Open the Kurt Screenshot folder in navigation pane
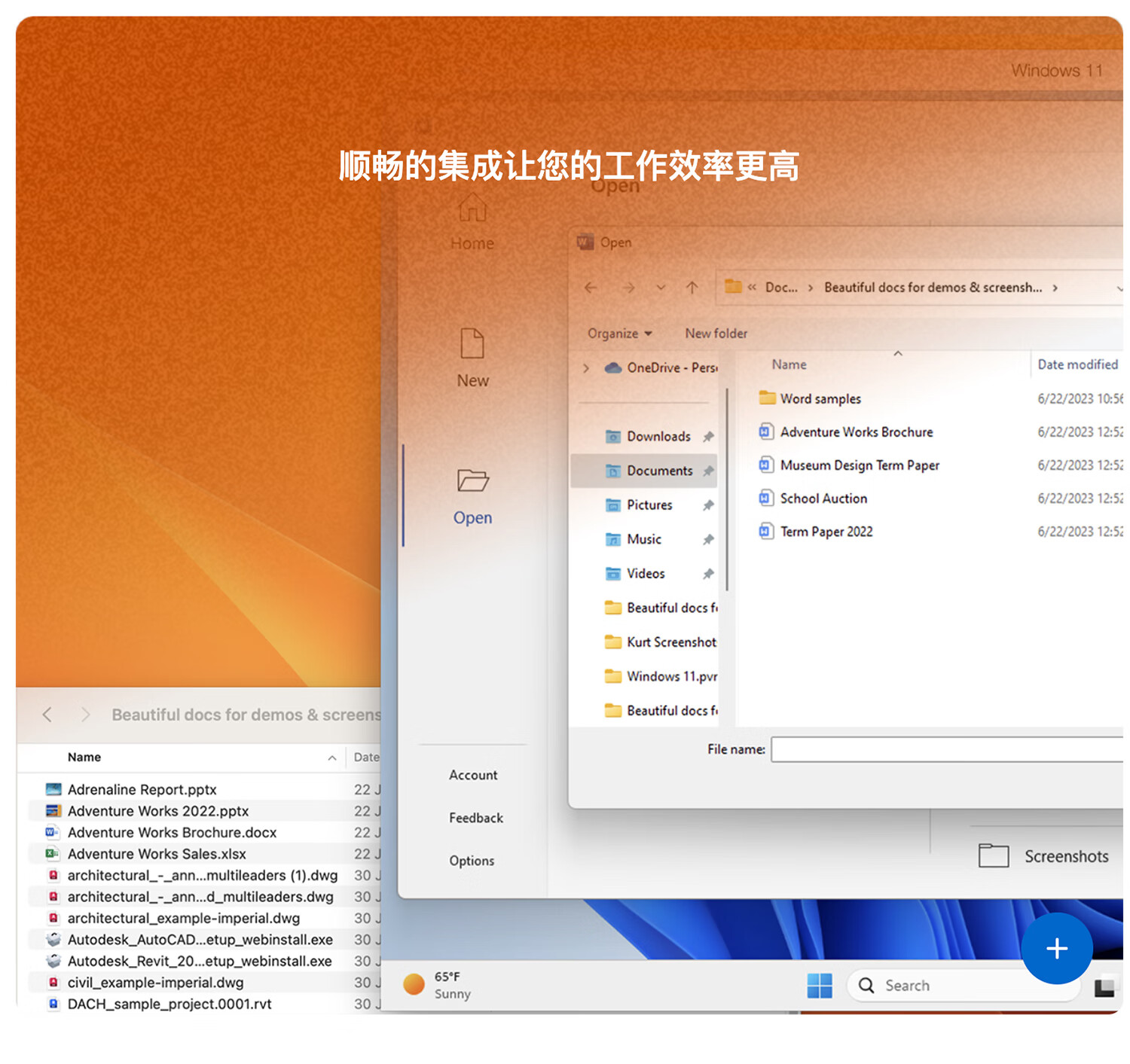 coord(661,642)
